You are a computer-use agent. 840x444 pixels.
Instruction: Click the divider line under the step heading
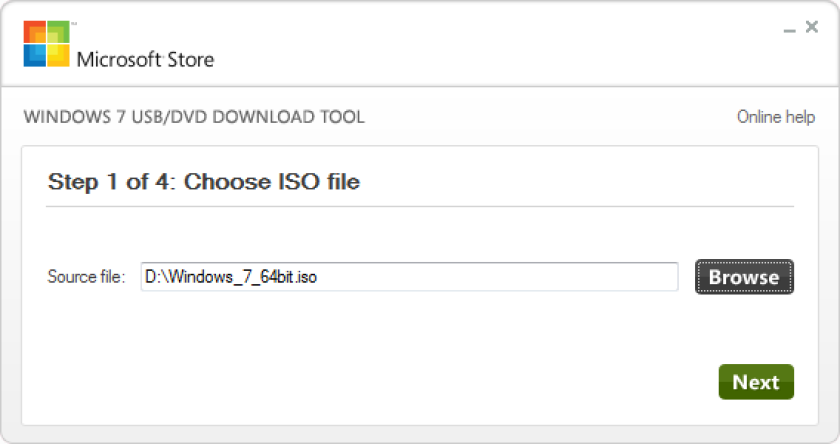(420, 206)
